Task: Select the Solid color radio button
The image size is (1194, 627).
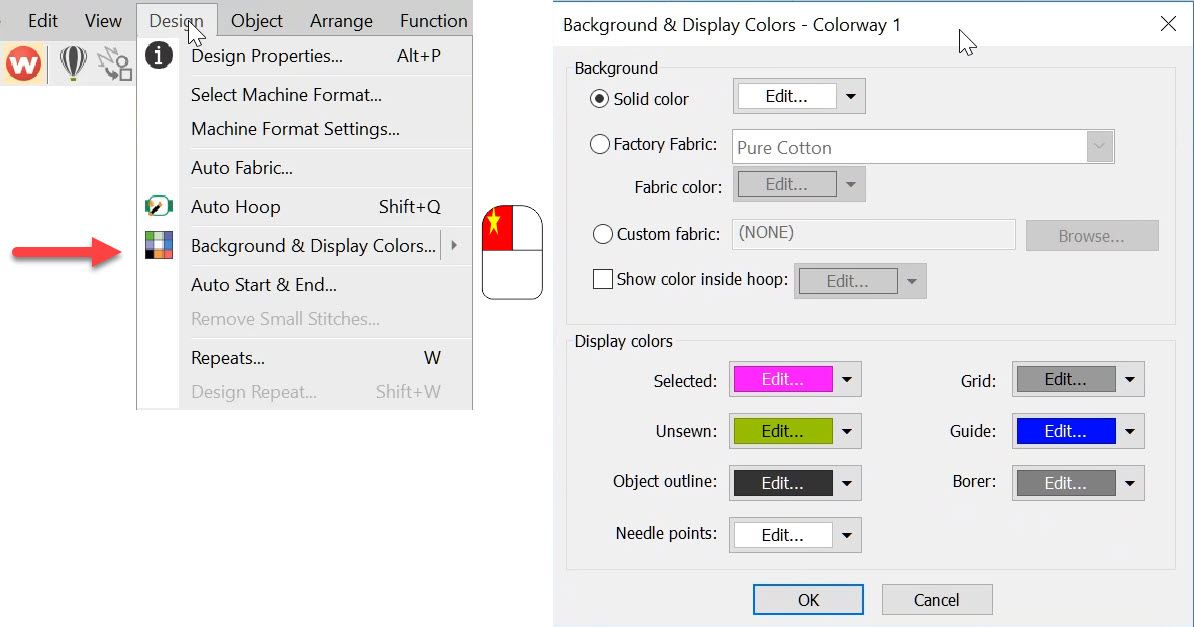Action: tap(600, 99)
